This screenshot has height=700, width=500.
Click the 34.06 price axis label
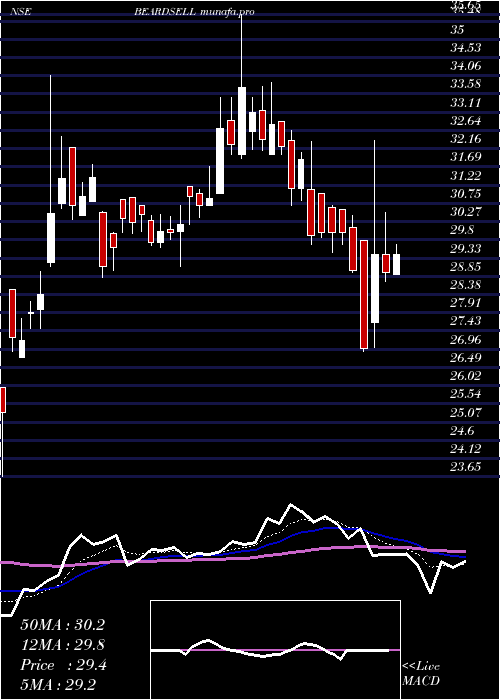click(x=466, y=66)
